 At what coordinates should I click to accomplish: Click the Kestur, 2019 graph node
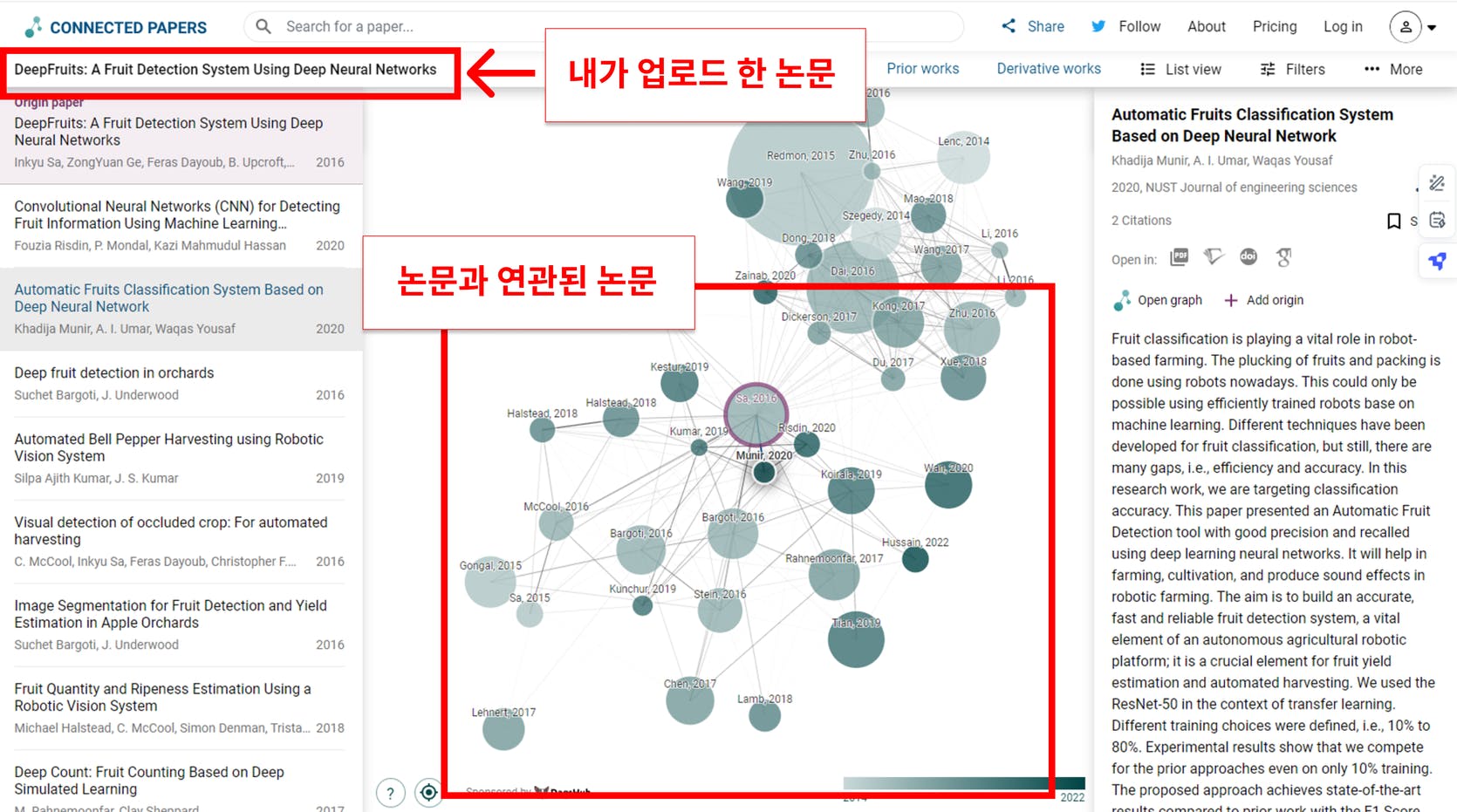click(x=679, y=383)
